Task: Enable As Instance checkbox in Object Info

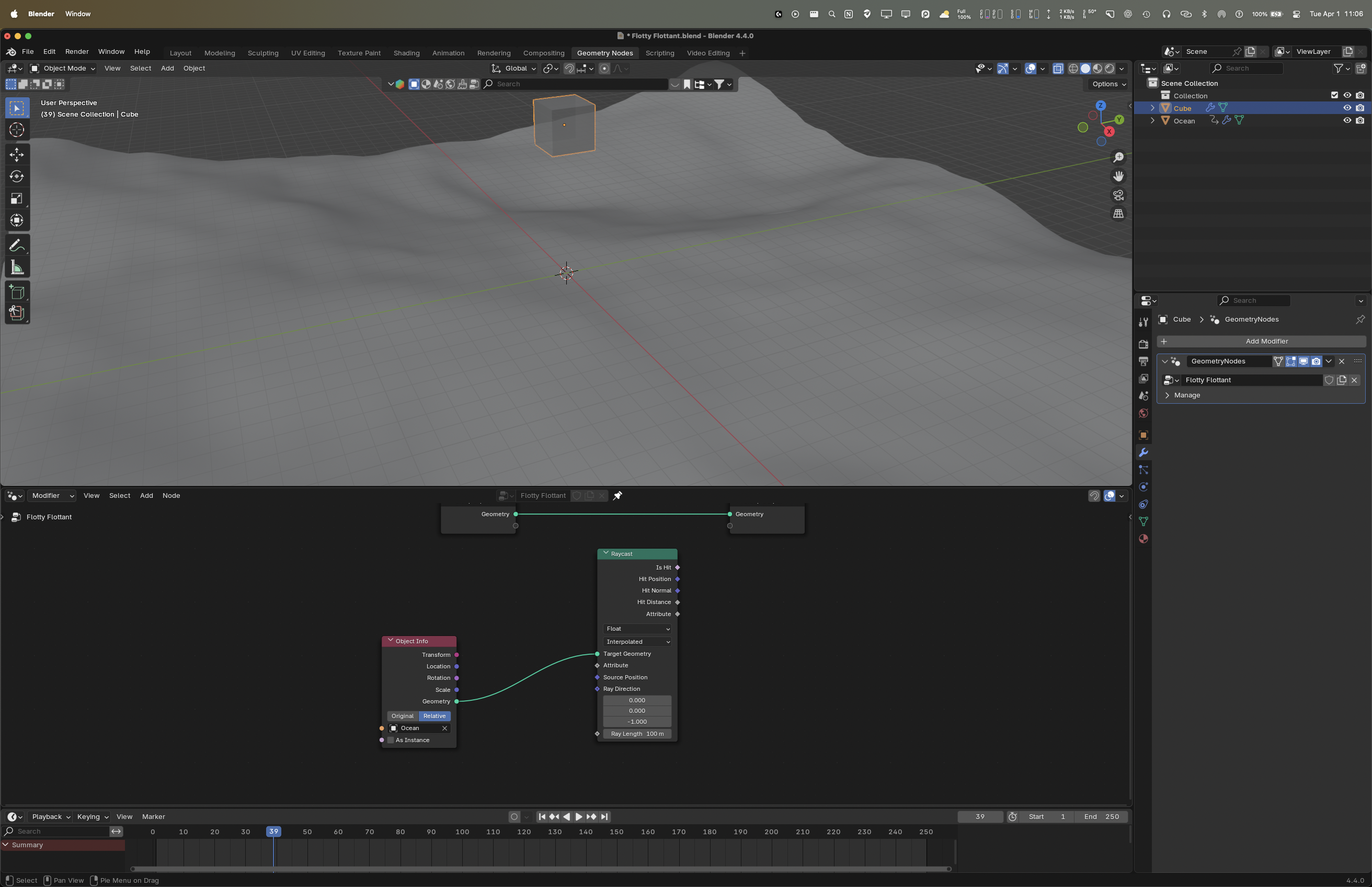Action: [x=391, y=740]
